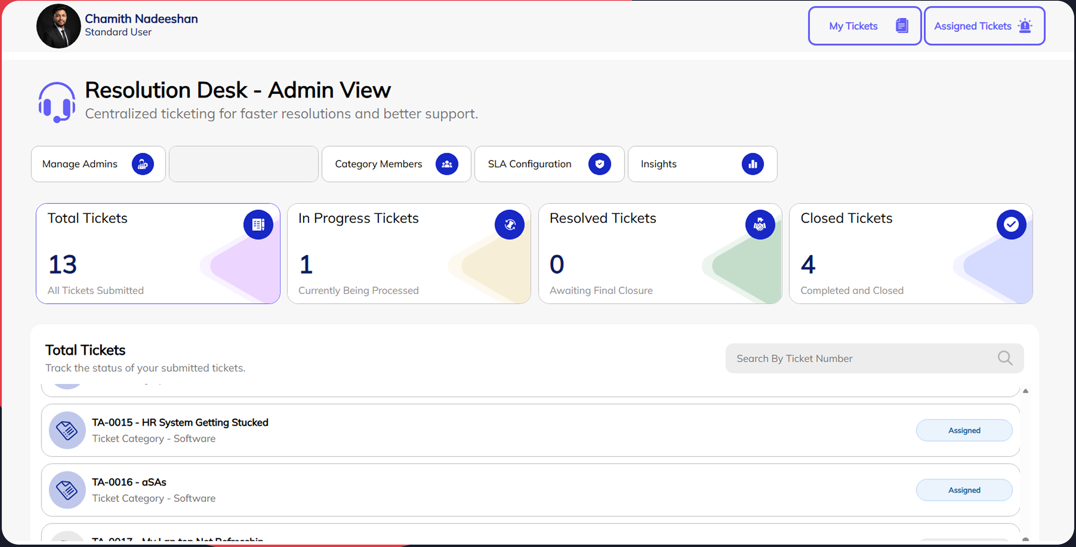Open the Insights button
This screenshot has height=547, width=1076.
click(x=703, y=164)
